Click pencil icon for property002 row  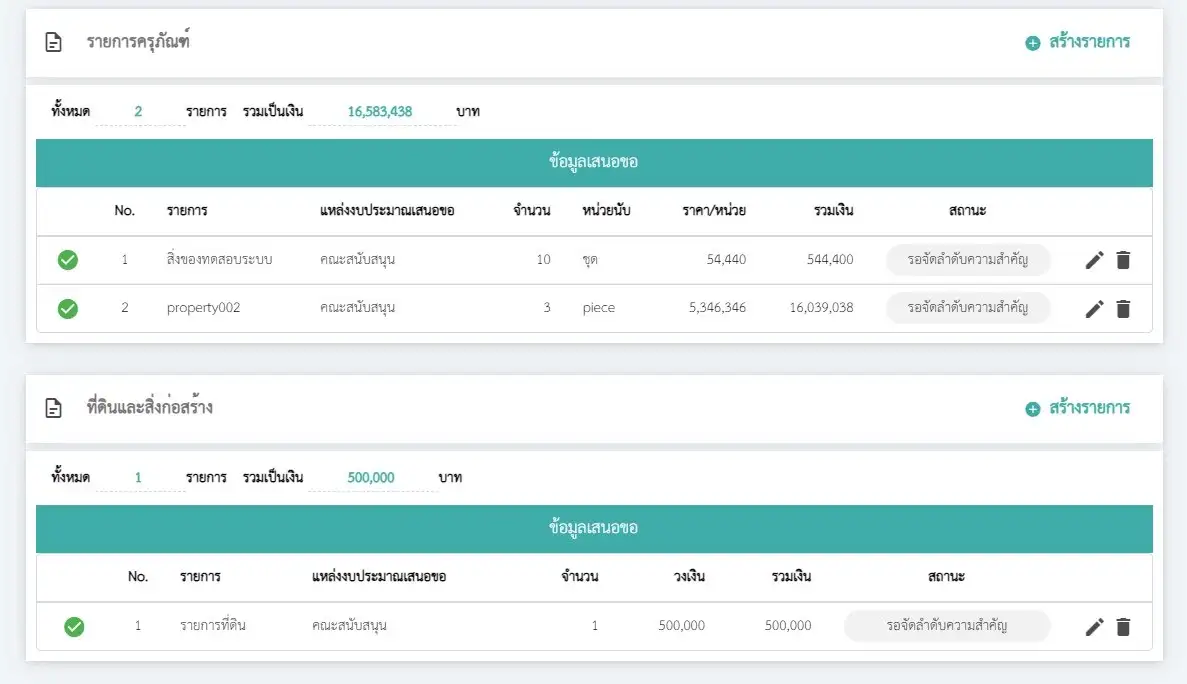(x=1095, y=309)
